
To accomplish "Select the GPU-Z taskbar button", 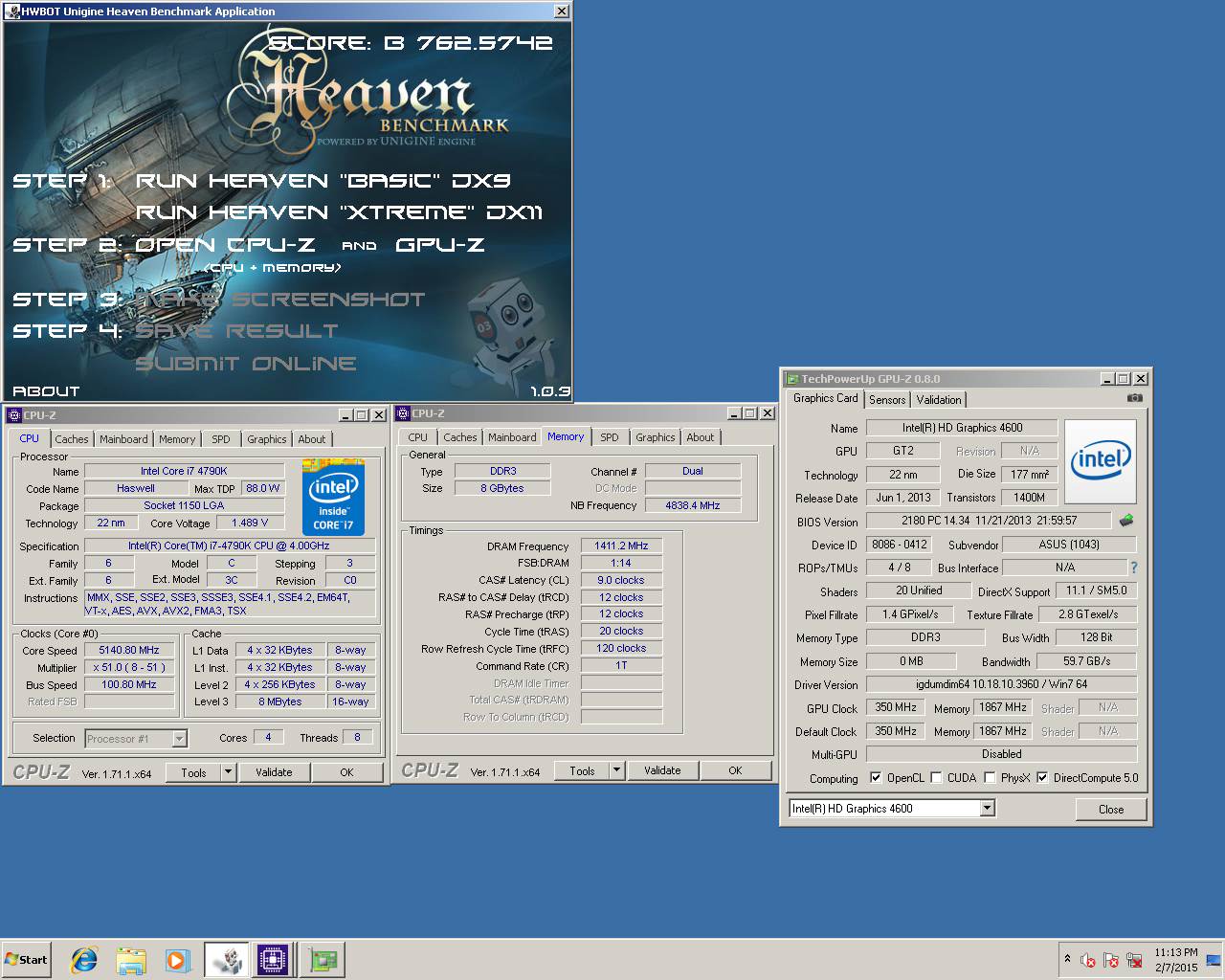I will [323, 960].
